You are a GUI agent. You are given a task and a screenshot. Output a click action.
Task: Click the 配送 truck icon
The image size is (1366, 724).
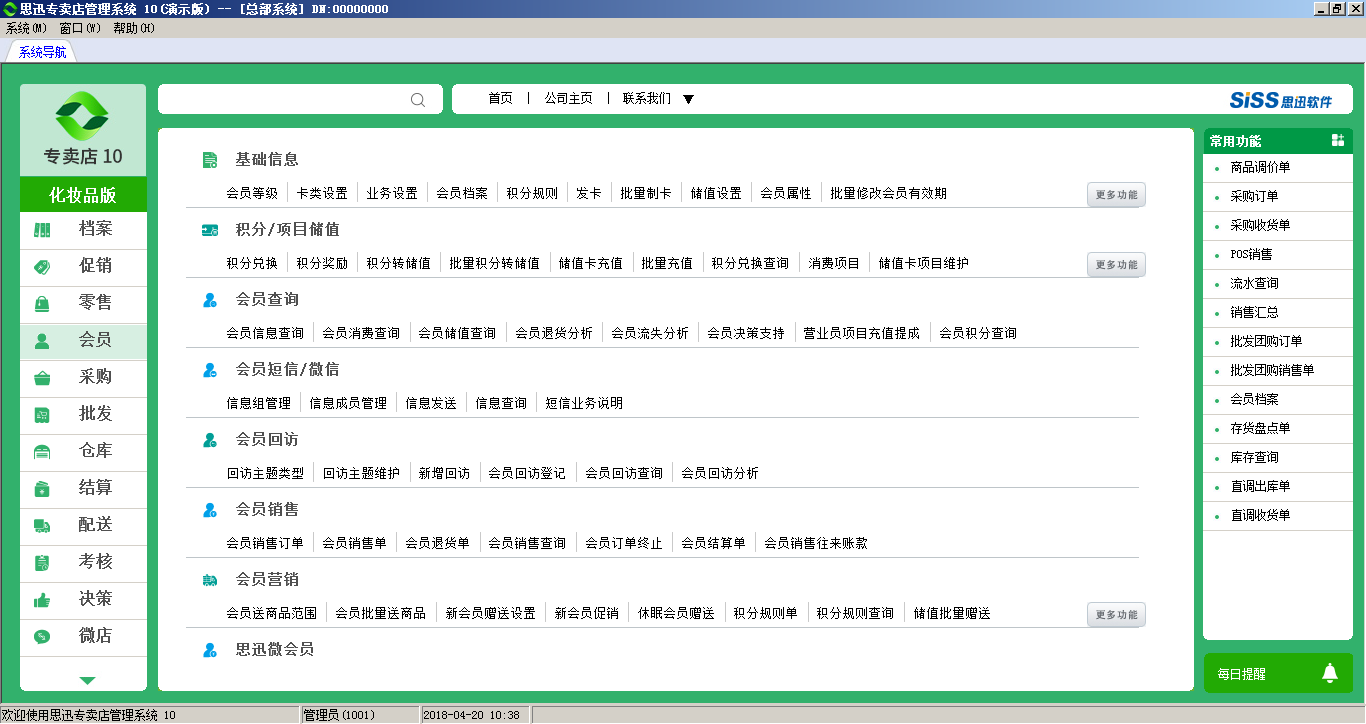pyautogui.click(x=42, y=526)
